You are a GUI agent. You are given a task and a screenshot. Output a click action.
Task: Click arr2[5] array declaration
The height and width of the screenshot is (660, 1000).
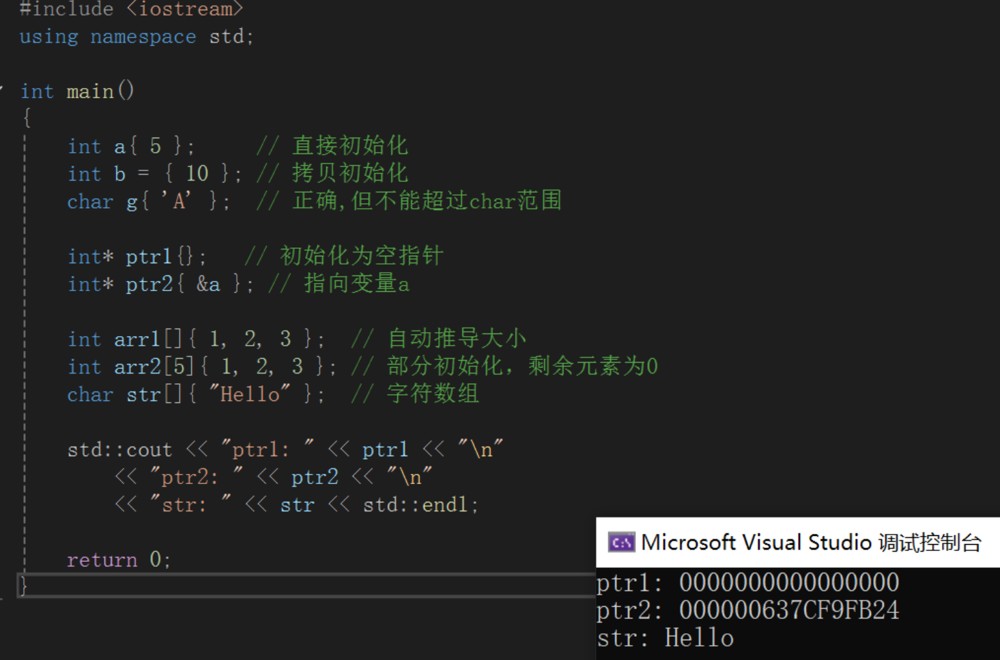pos(150,367)
